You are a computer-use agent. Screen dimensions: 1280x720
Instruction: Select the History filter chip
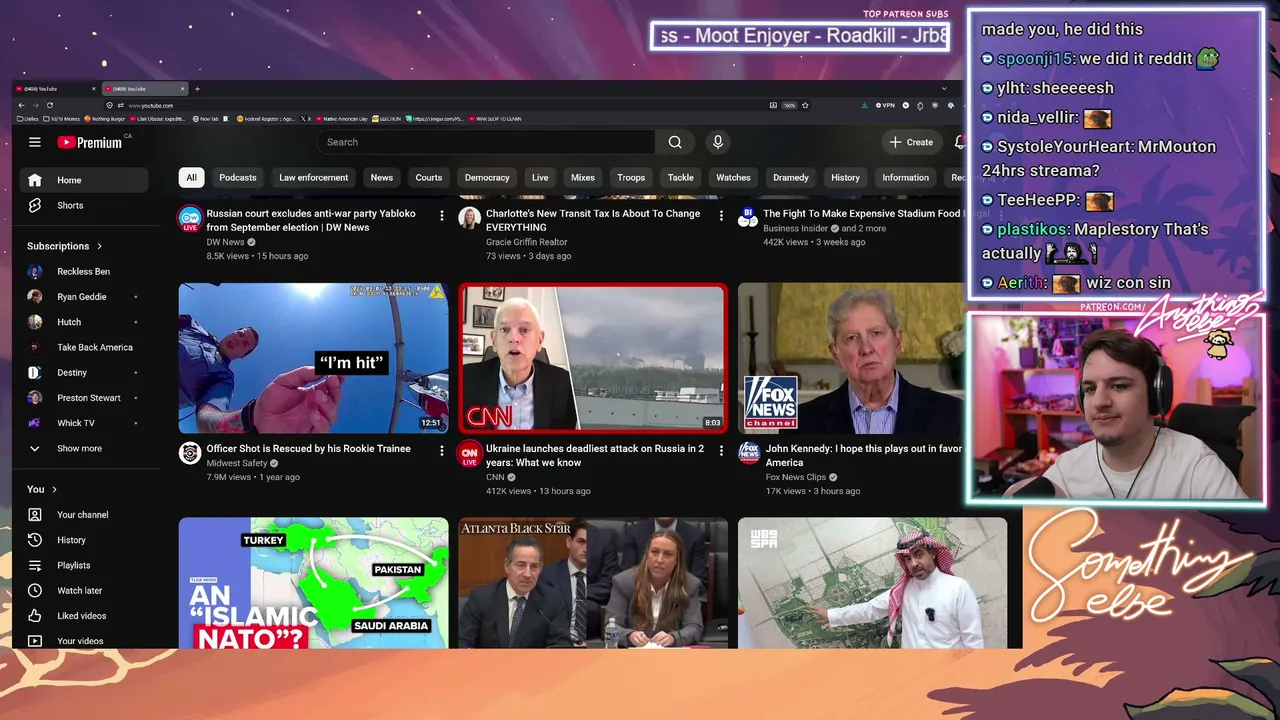(845, 178)
